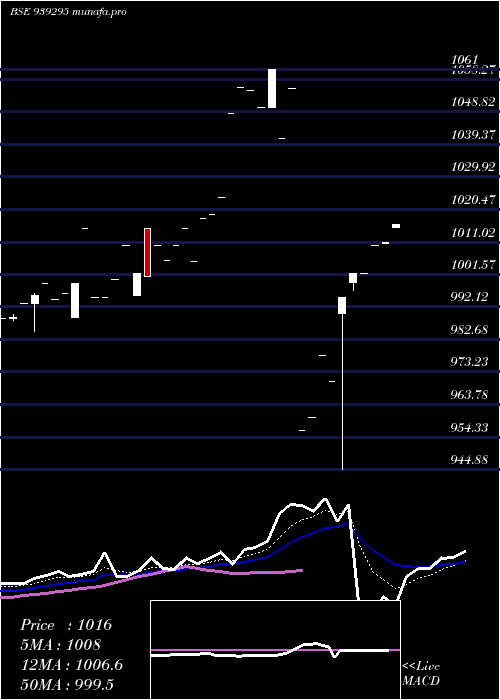Click the 1048.82 price axis label
The width and height of the screenshot is (500, 700).
click(x=473, y=102)
